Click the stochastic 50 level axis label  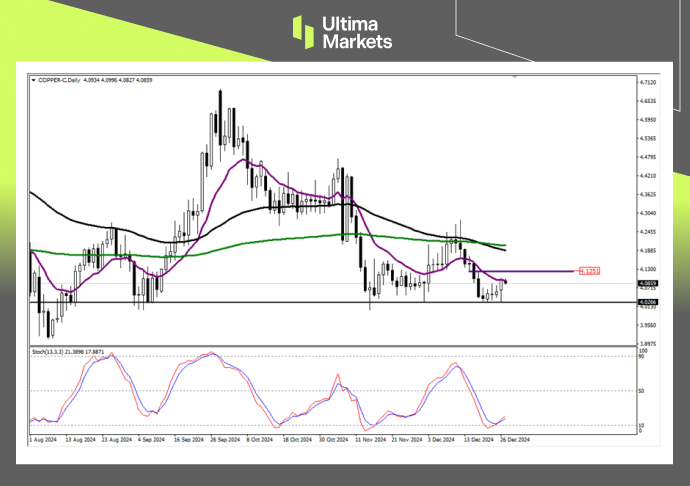[x=643, y=390]
